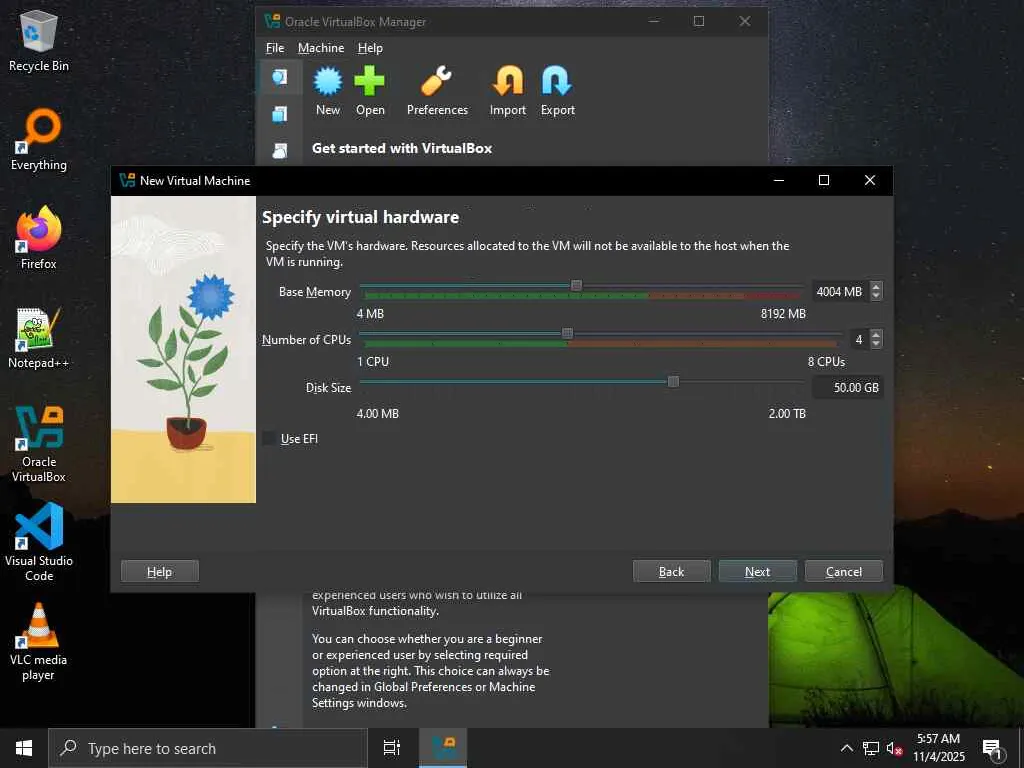The height and width of the screenshot is (768, 1024).
Task: Click the Base Memory 4004 MB field
Action: coord(840,291)
